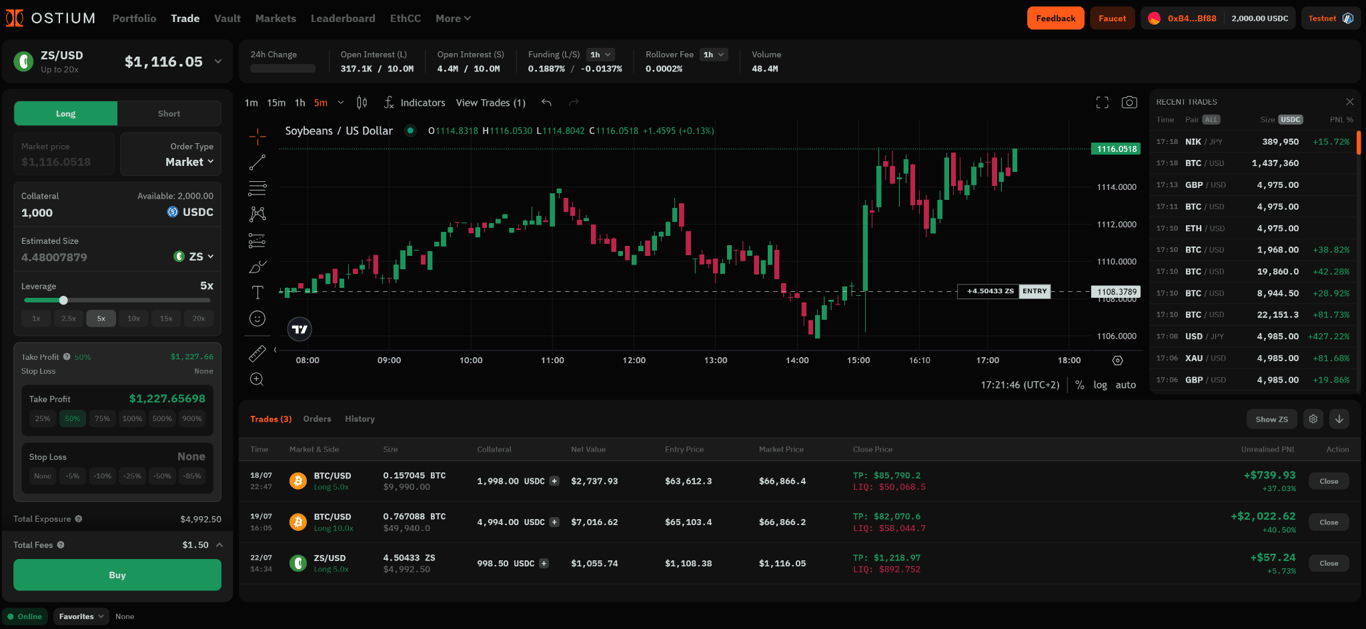Open the chart time interval dropdown arrow
Viewport: 1366px width, 629px height.
pos(341,103)
